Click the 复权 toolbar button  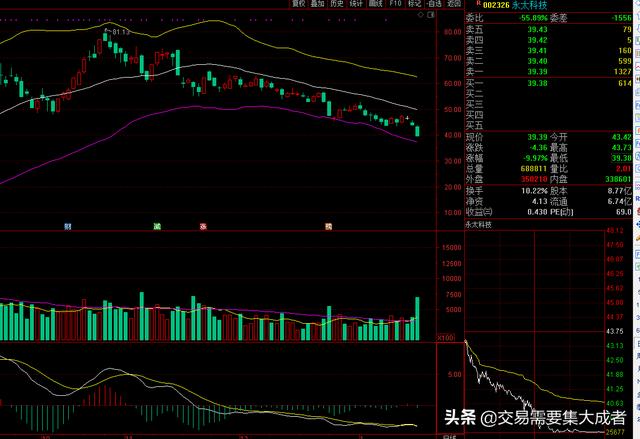tap(298, 4)
